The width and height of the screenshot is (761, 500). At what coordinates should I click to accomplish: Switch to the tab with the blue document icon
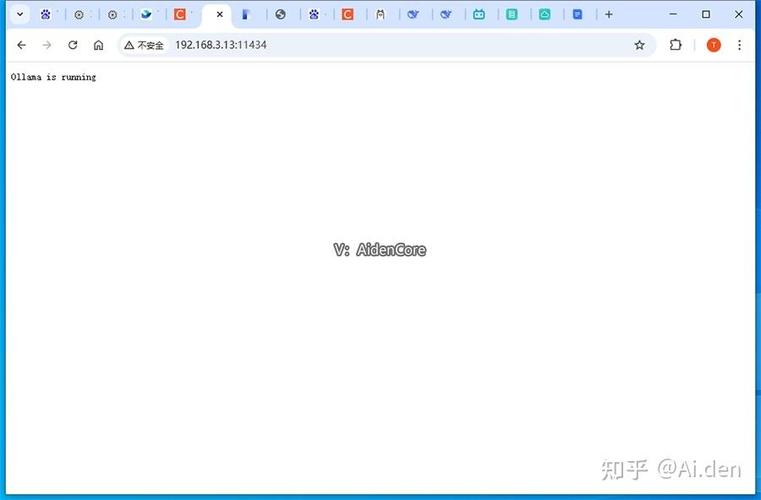click(578, 15)
